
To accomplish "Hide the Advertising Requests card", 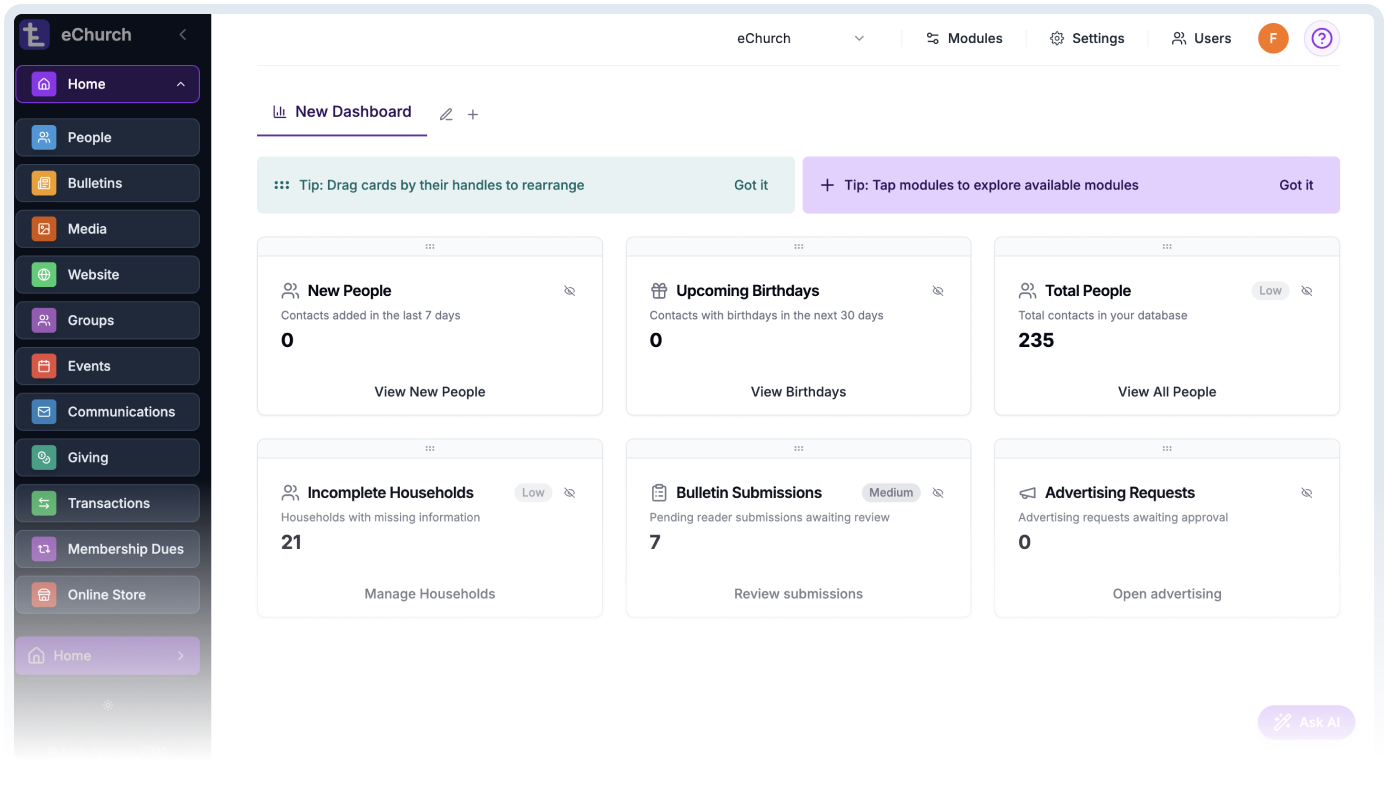I will coord(1307,492).
